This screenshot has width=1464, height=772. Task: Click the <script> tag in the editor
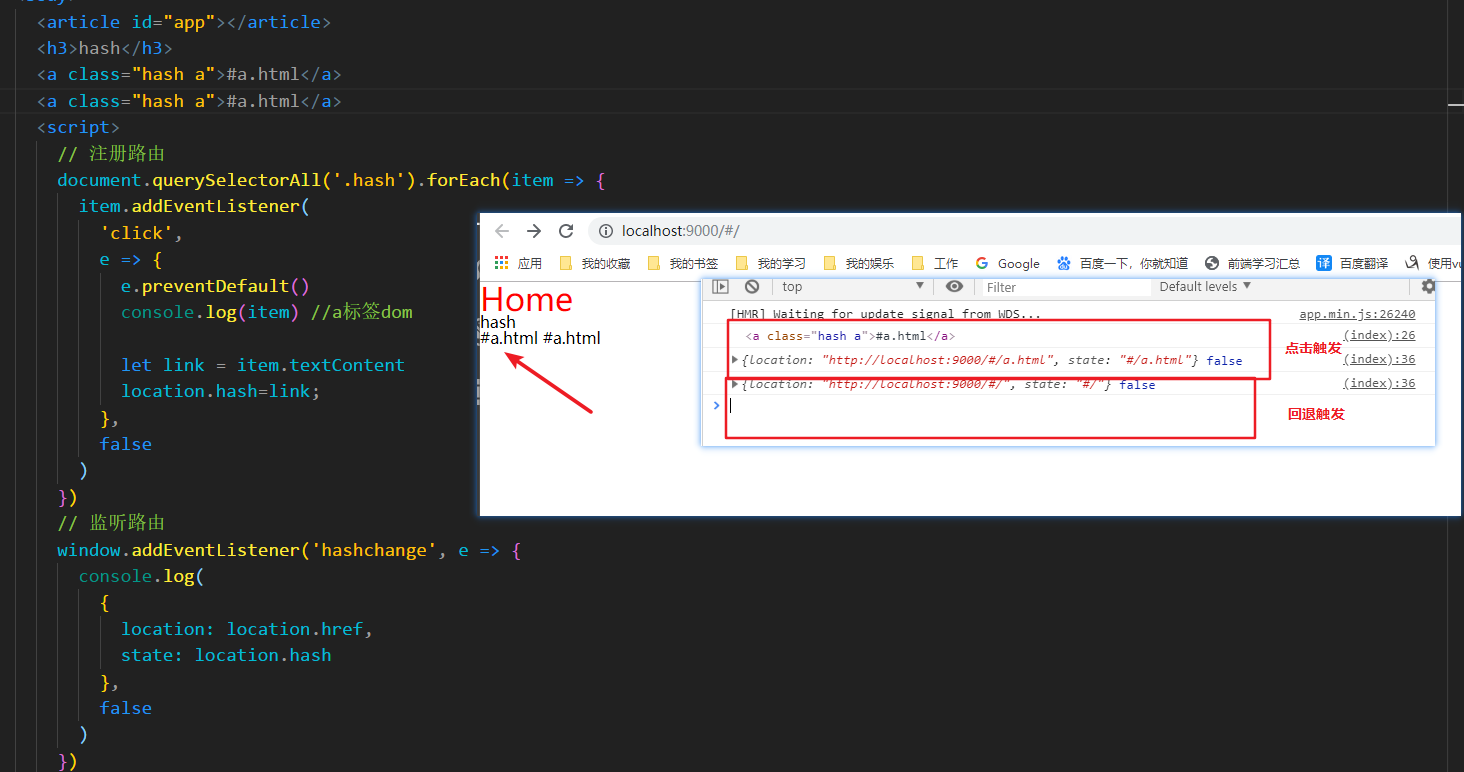tap(78, 127)
